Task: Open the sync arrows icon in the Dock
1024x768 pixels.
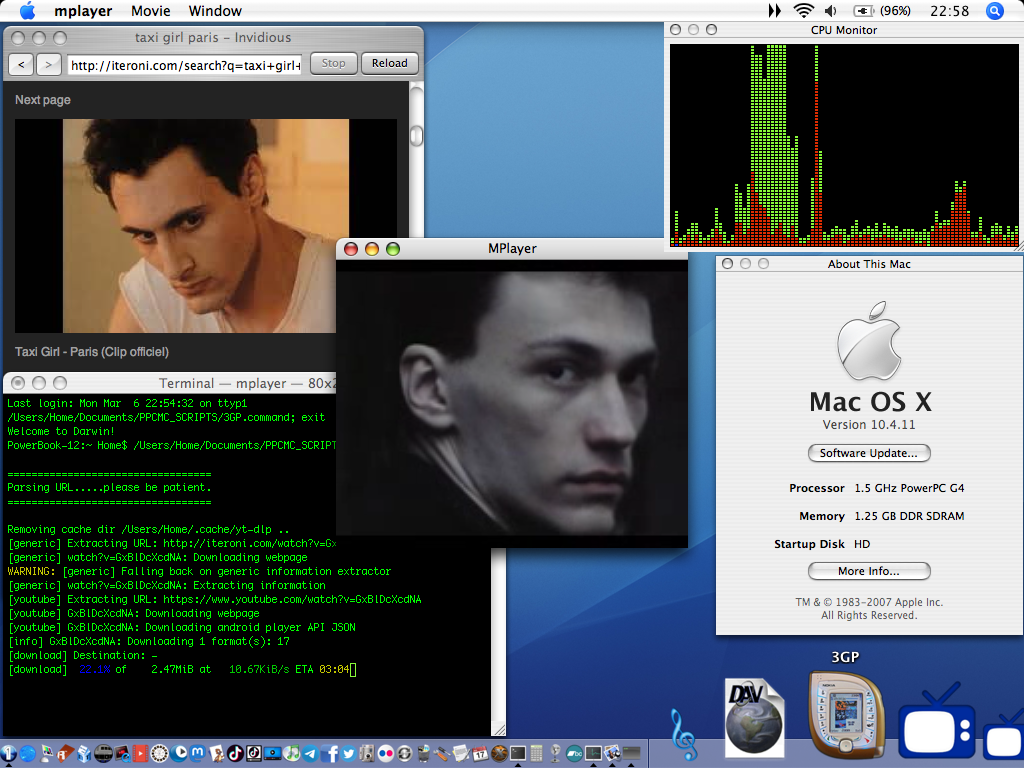Action: (404, 754)
